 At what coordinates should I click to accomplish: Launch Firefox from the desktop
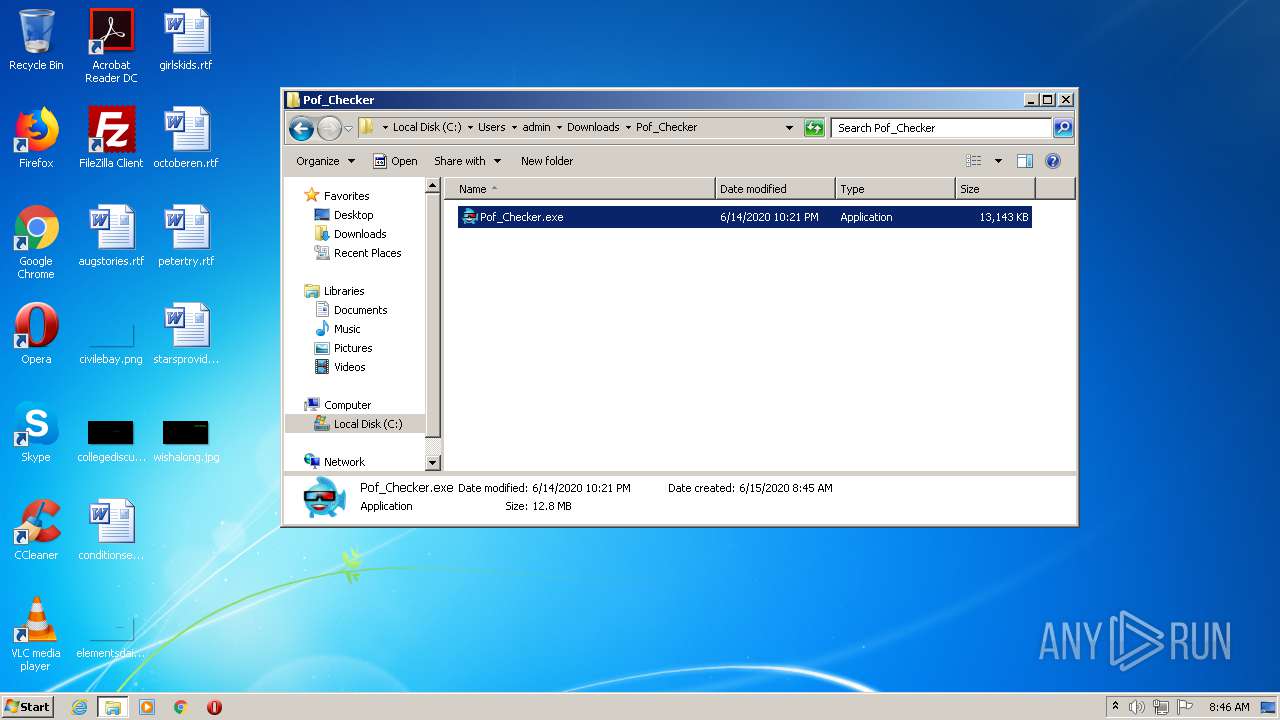tap(36, 138)
